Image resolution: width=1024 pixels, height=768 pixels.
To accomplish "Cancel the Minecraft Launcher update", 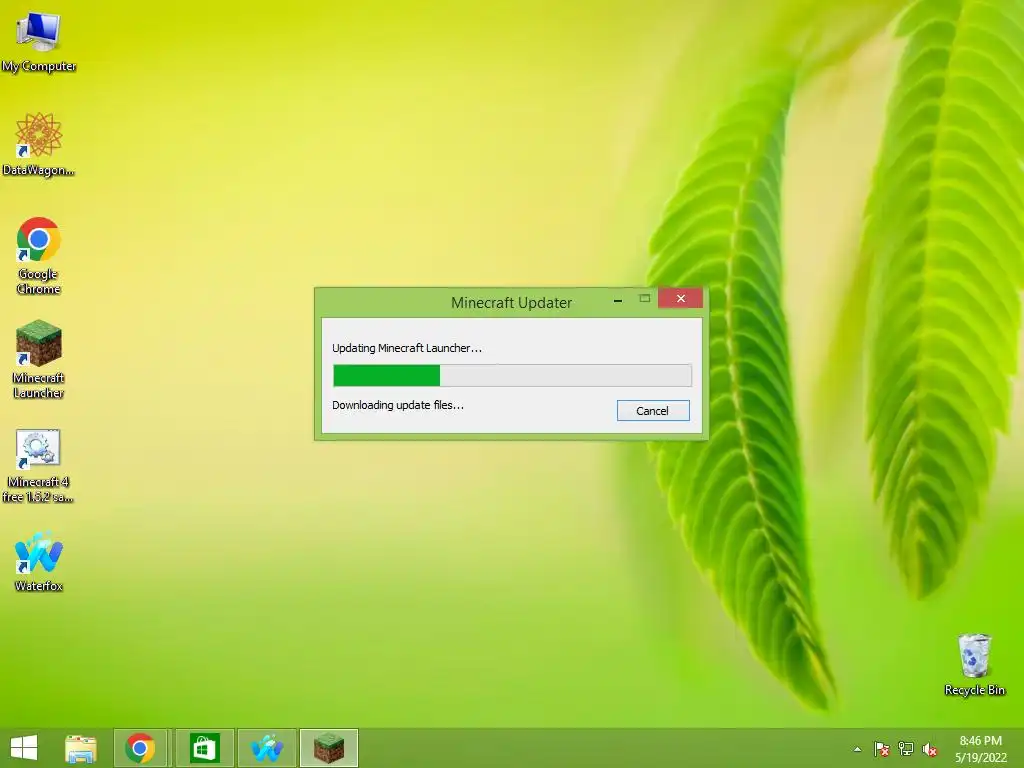I will (x=652, y=411).
